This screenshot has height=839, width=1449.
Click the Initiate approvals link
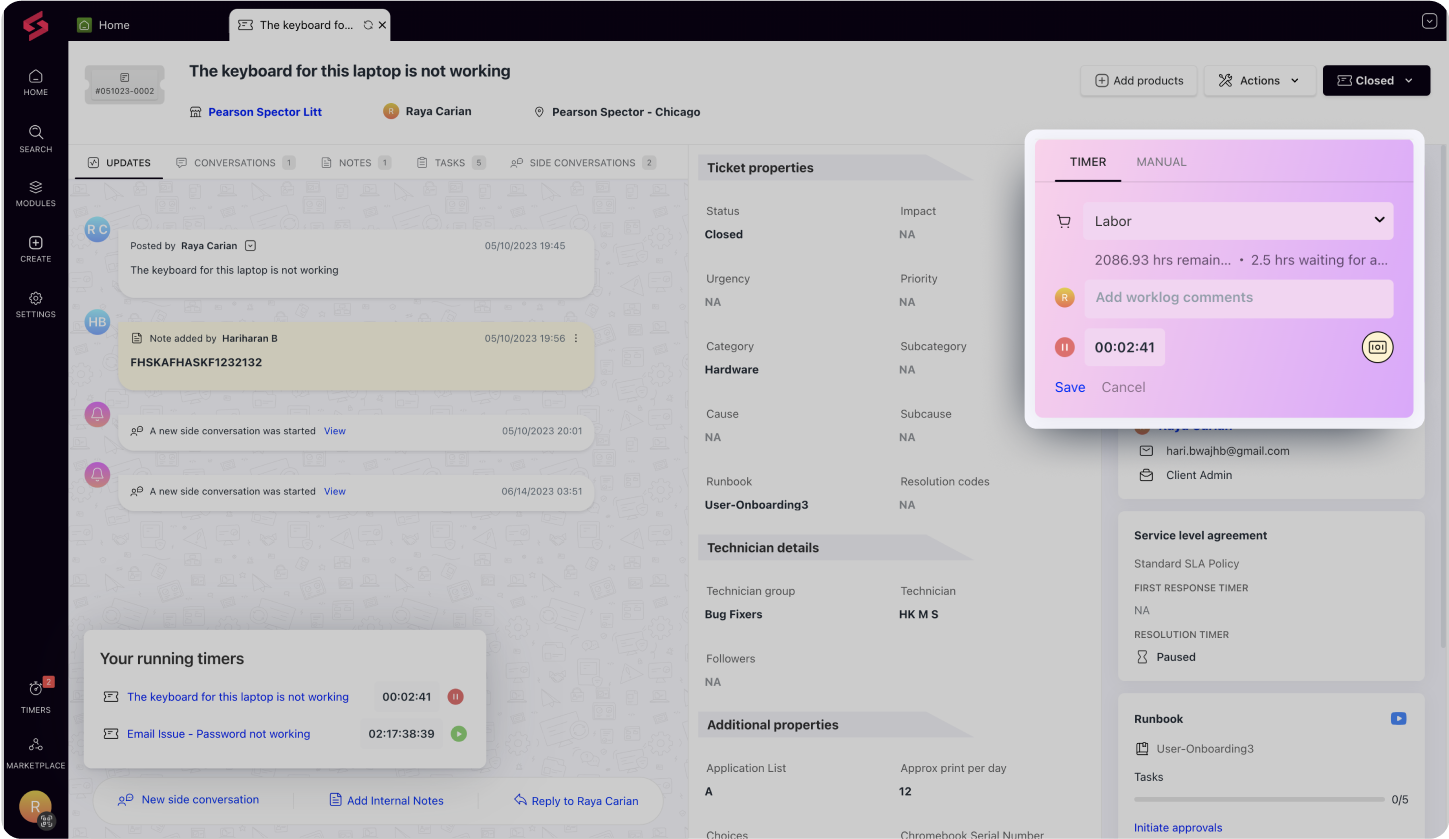pyautogui.click(x=1178, y=828)
